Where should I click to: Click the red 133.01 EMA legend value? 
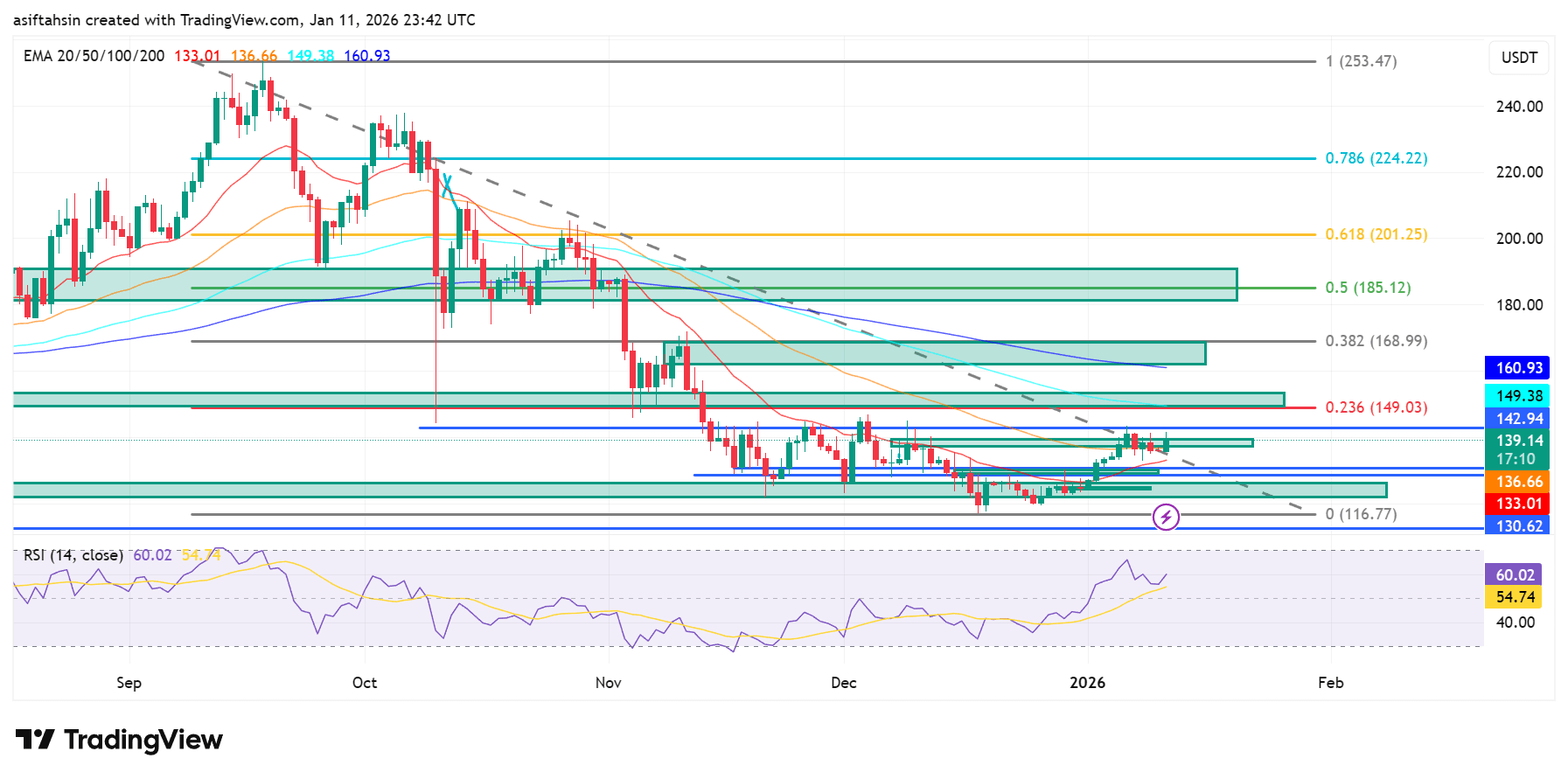click(197, 56)
